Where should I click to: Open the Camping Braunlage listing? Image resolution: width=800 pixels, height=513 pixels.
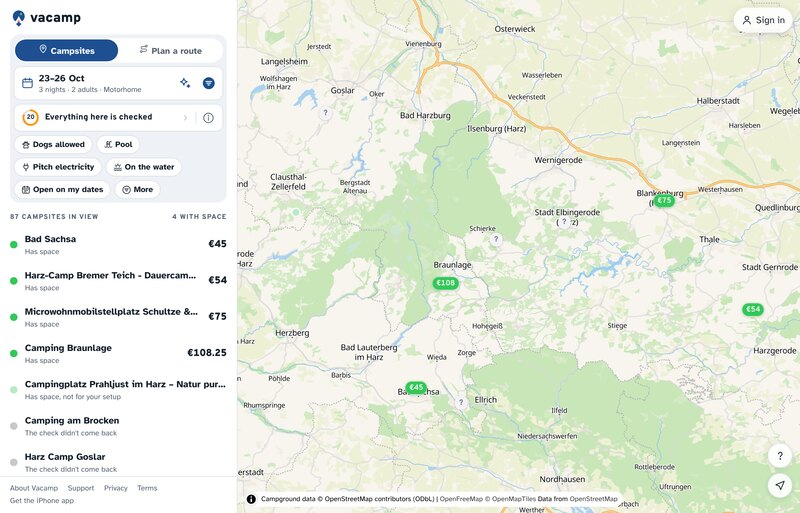click(118, 353)
